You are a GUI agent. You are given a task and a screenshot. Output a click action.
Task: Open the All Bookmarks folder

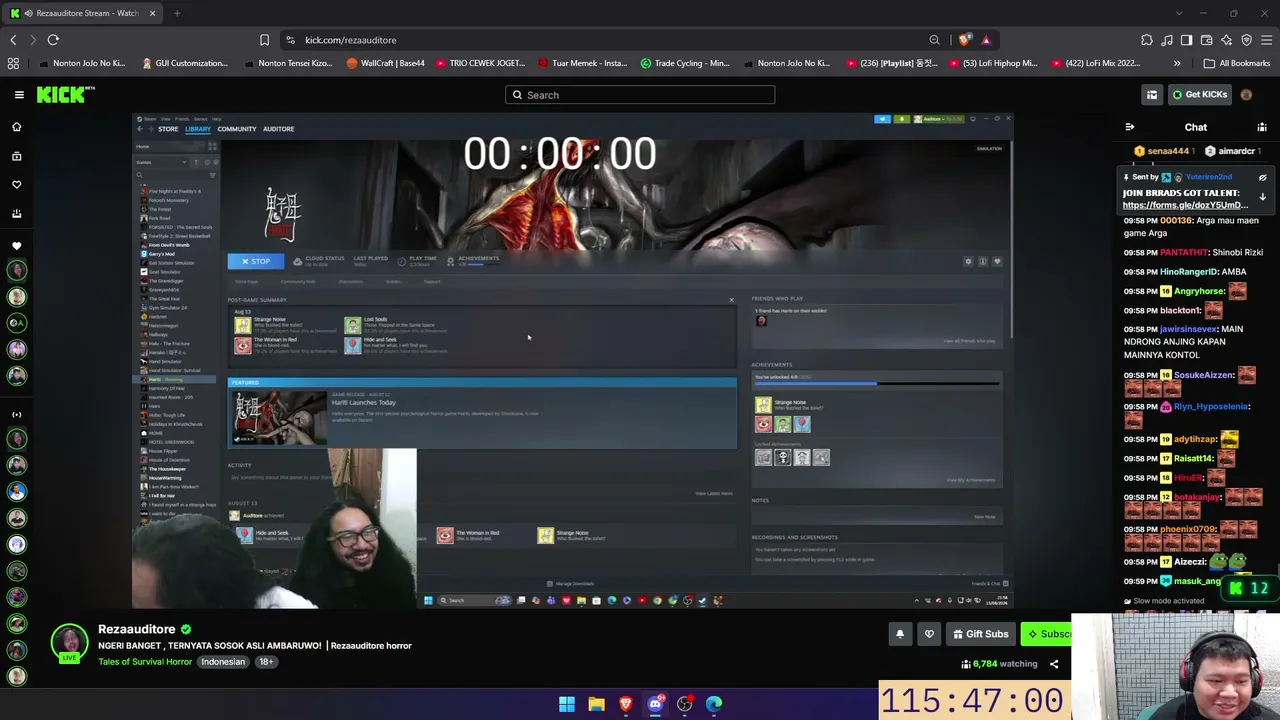tap(1237, 63)
